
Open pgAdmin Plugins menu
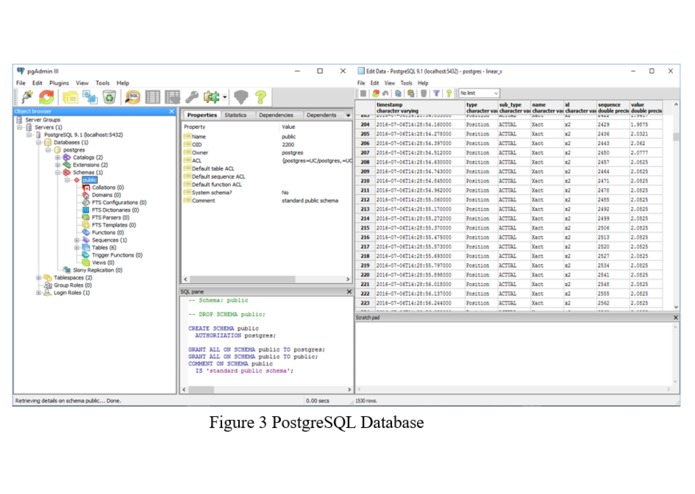[59, 83]
